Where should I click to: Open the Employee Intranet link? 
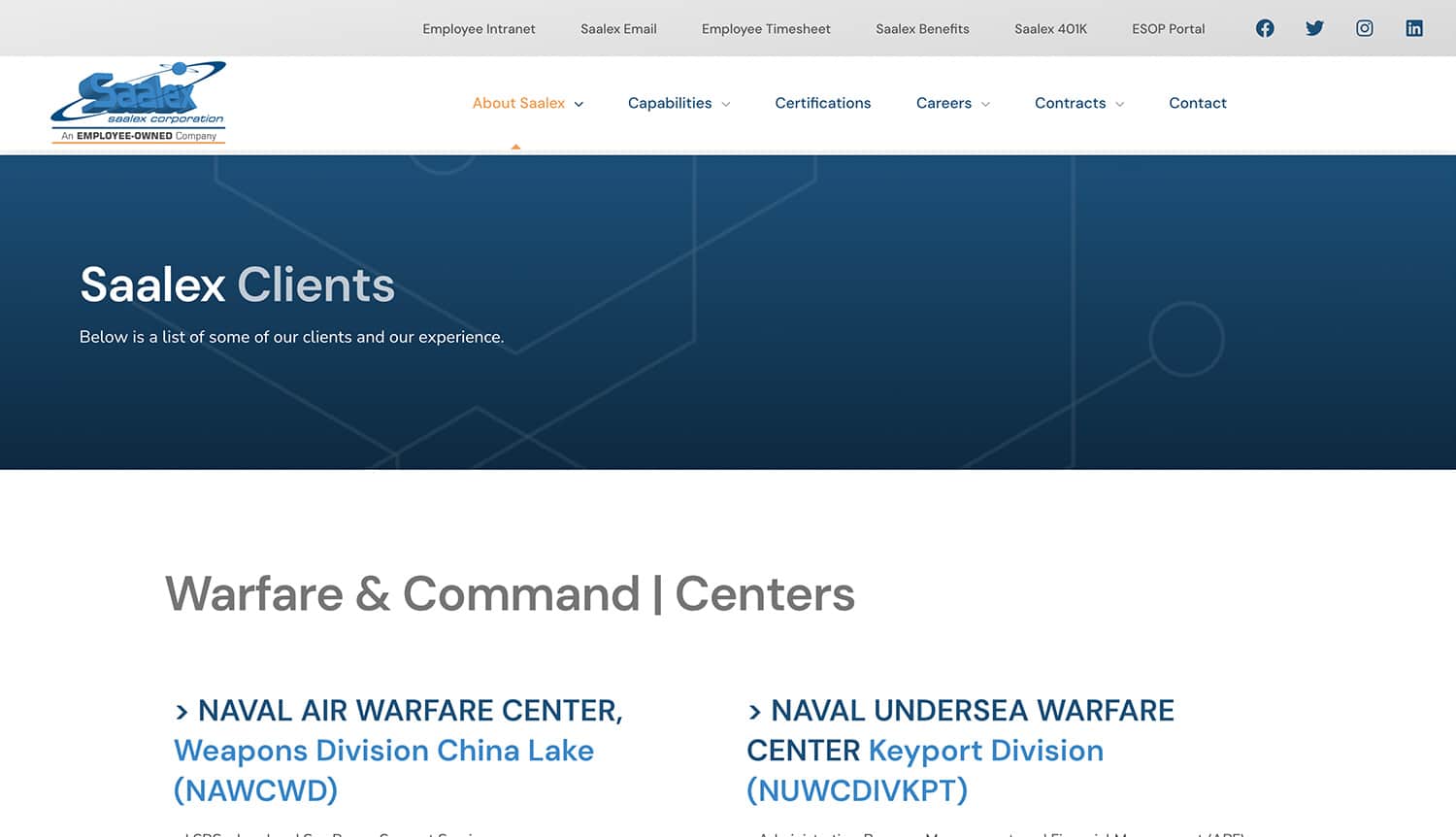click(x=479, y=29)
